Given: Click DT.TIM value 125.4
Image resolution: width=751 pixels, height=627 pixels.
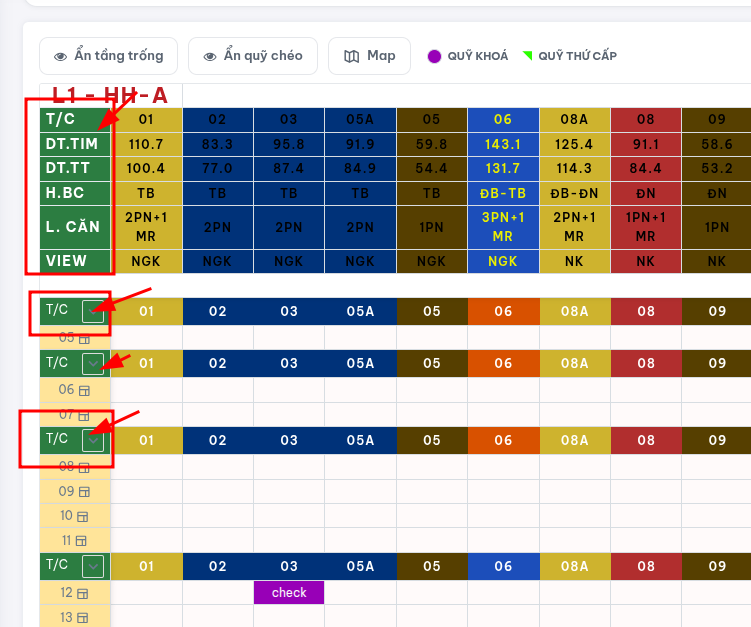Looking at the screenshot, I should [x=575, y=145].
